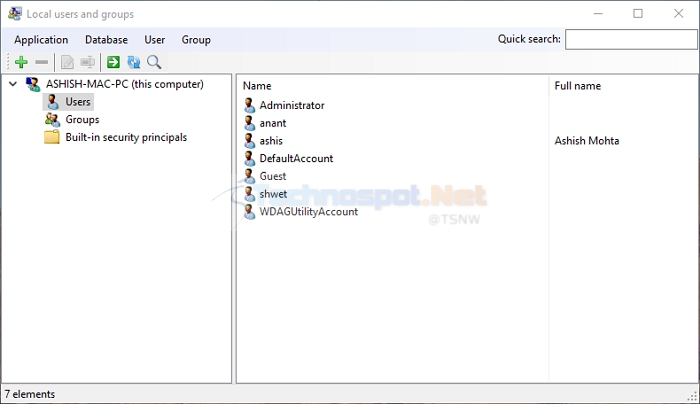The height and width of the screenshot is (404, 700).
Task: Open the Database menu
Action: click(106, 40)
